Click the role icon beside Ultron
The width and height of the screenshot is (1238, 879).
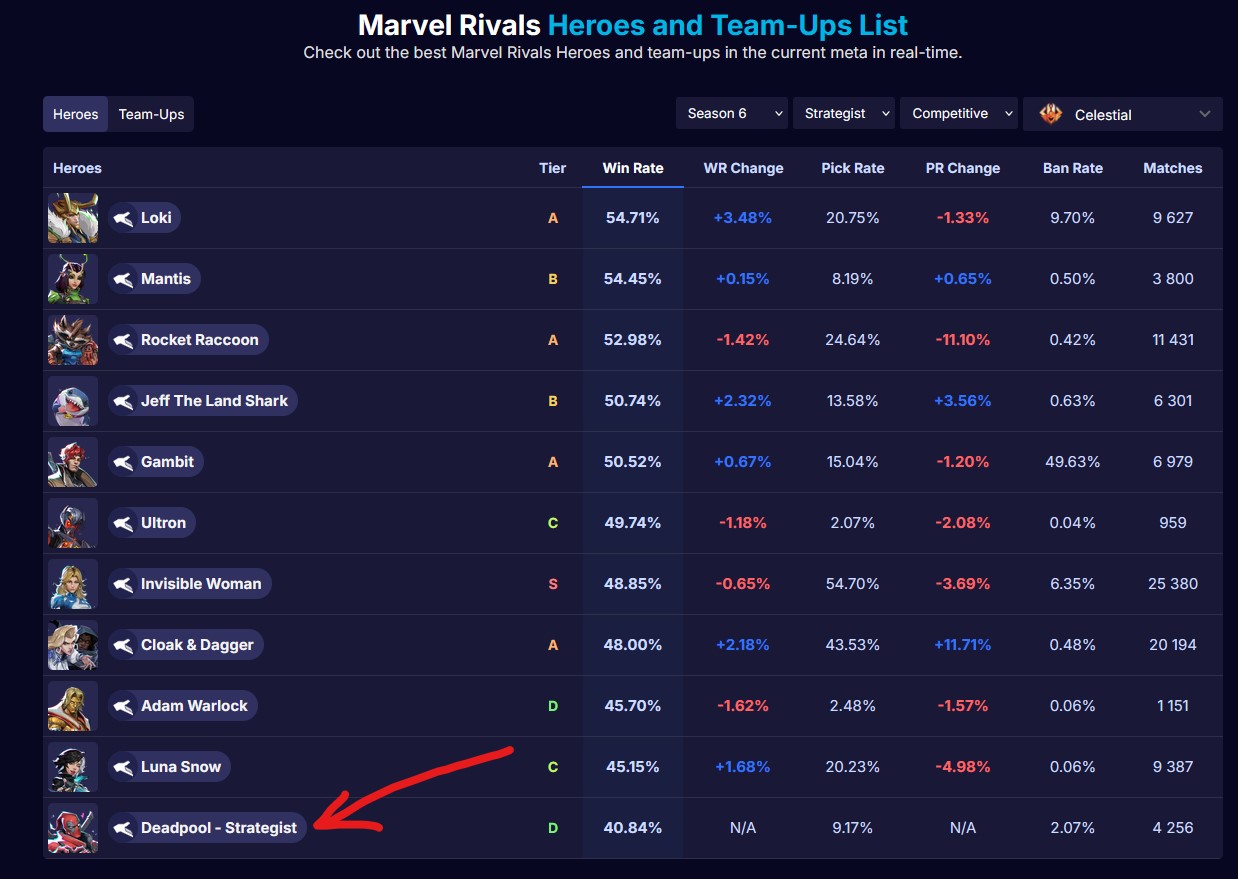[123, 523]
